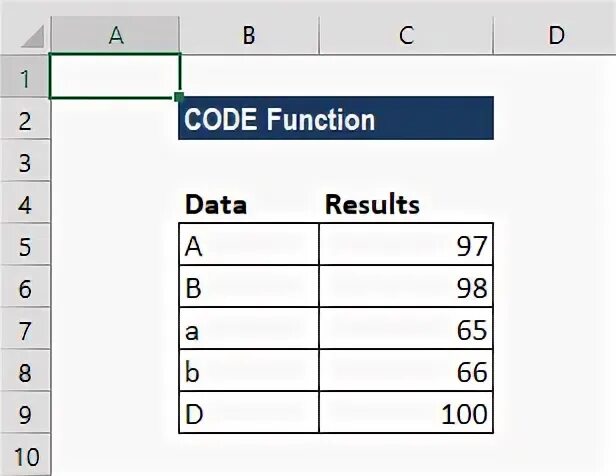Select row 4 header
The height and width of the screenshot is (476, 616).
[x=25, y=203]
